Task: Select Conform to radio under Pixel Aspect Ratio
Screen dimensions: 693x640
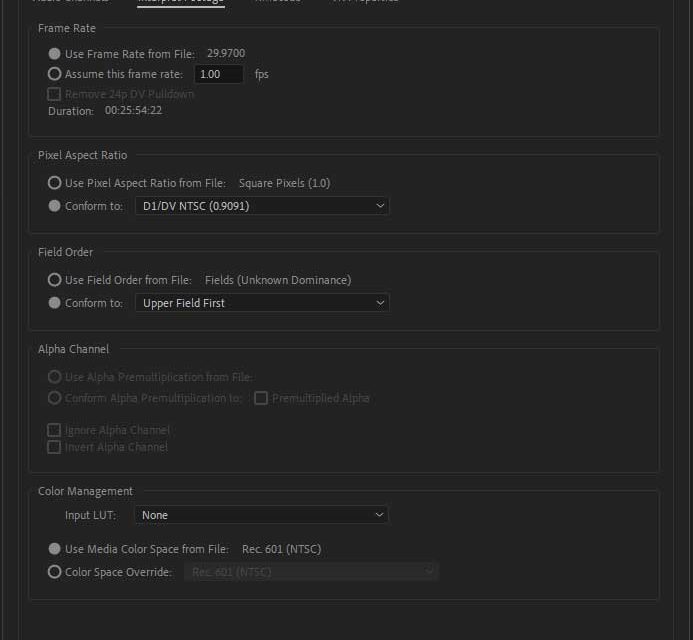Action: point(55,206)
